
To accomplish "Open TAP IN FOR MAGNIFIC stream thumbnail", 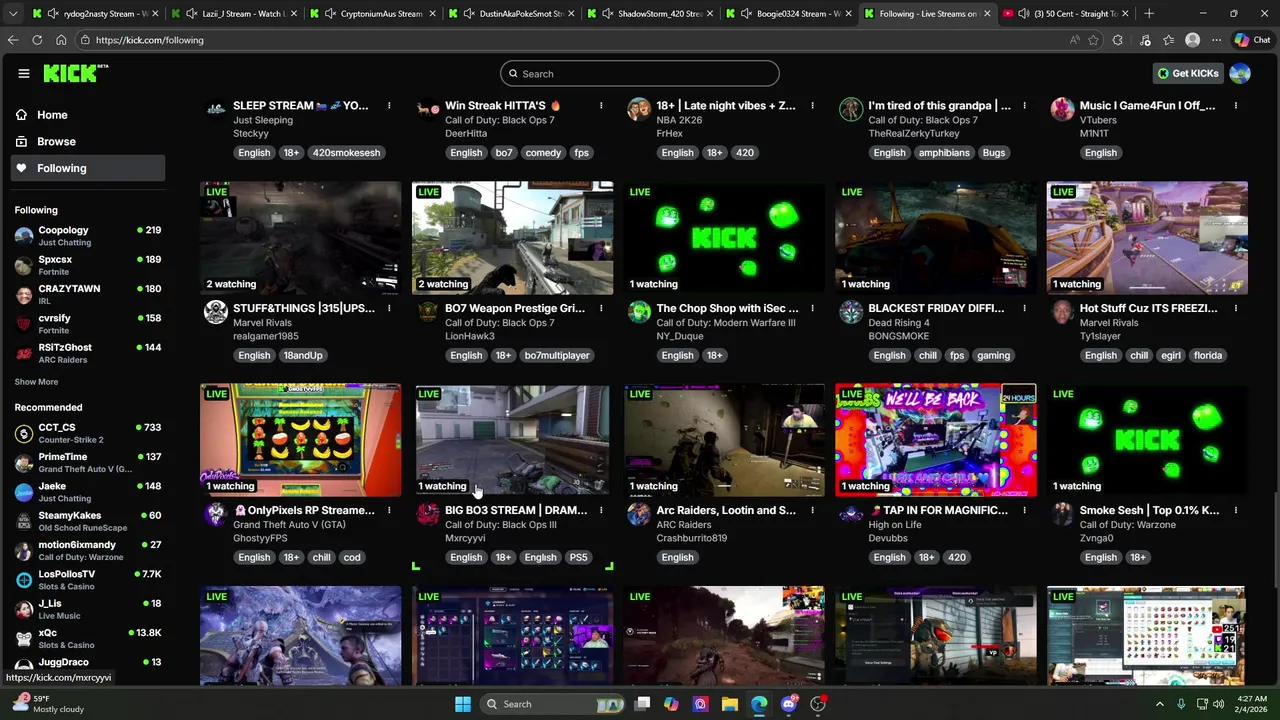I will [x=936, y=440].
